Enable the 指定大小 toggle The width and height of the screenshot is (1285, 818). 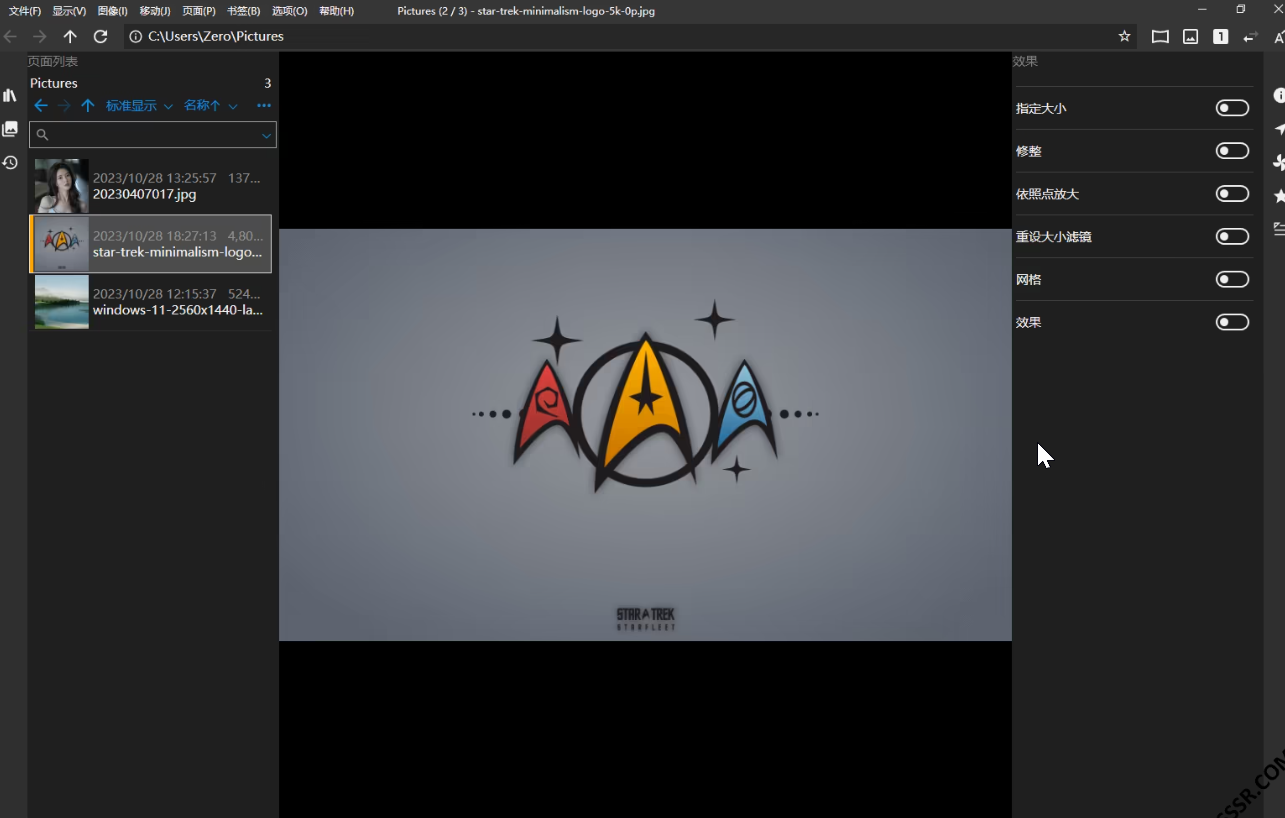coord(1232,108)
